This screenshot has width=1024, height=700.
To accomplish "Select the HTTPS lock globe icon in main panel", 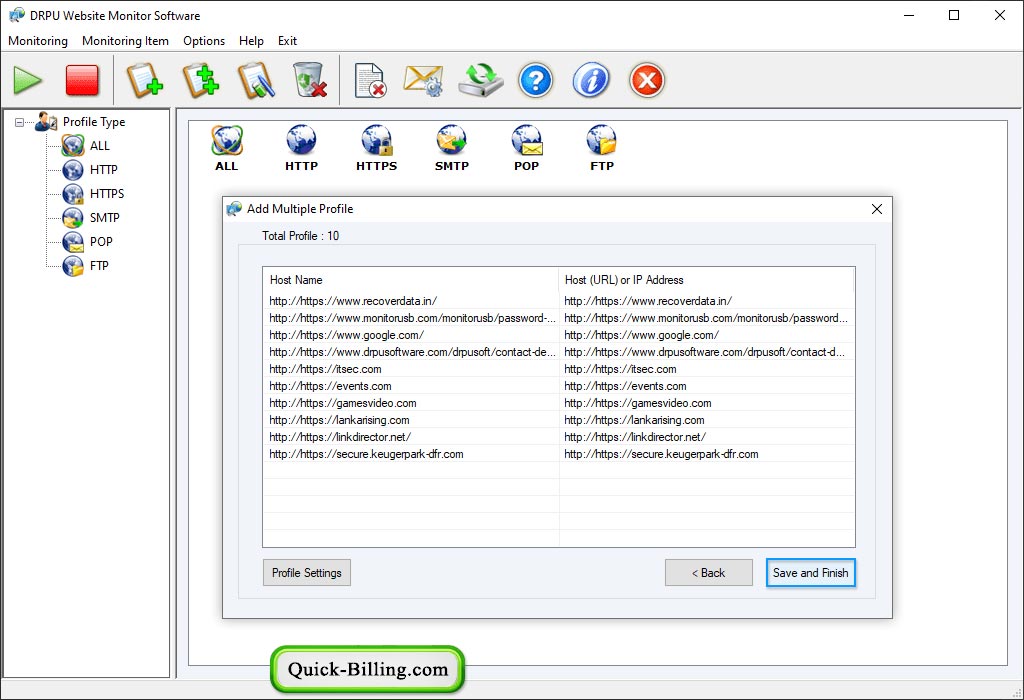I will click(x=376, y=148).
